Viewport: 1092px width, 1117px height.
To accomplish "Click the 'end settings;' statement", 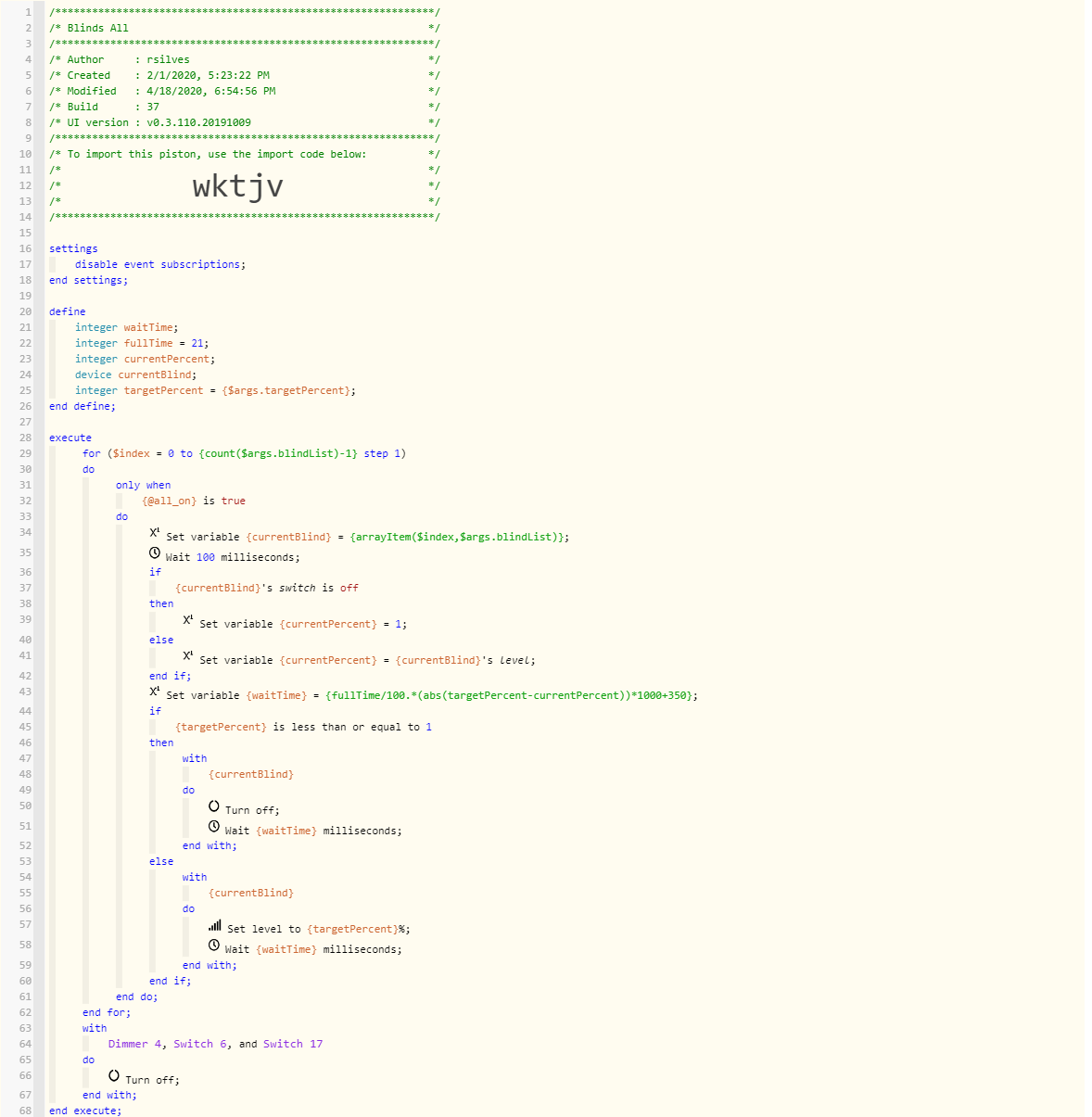I will (89, 280).
